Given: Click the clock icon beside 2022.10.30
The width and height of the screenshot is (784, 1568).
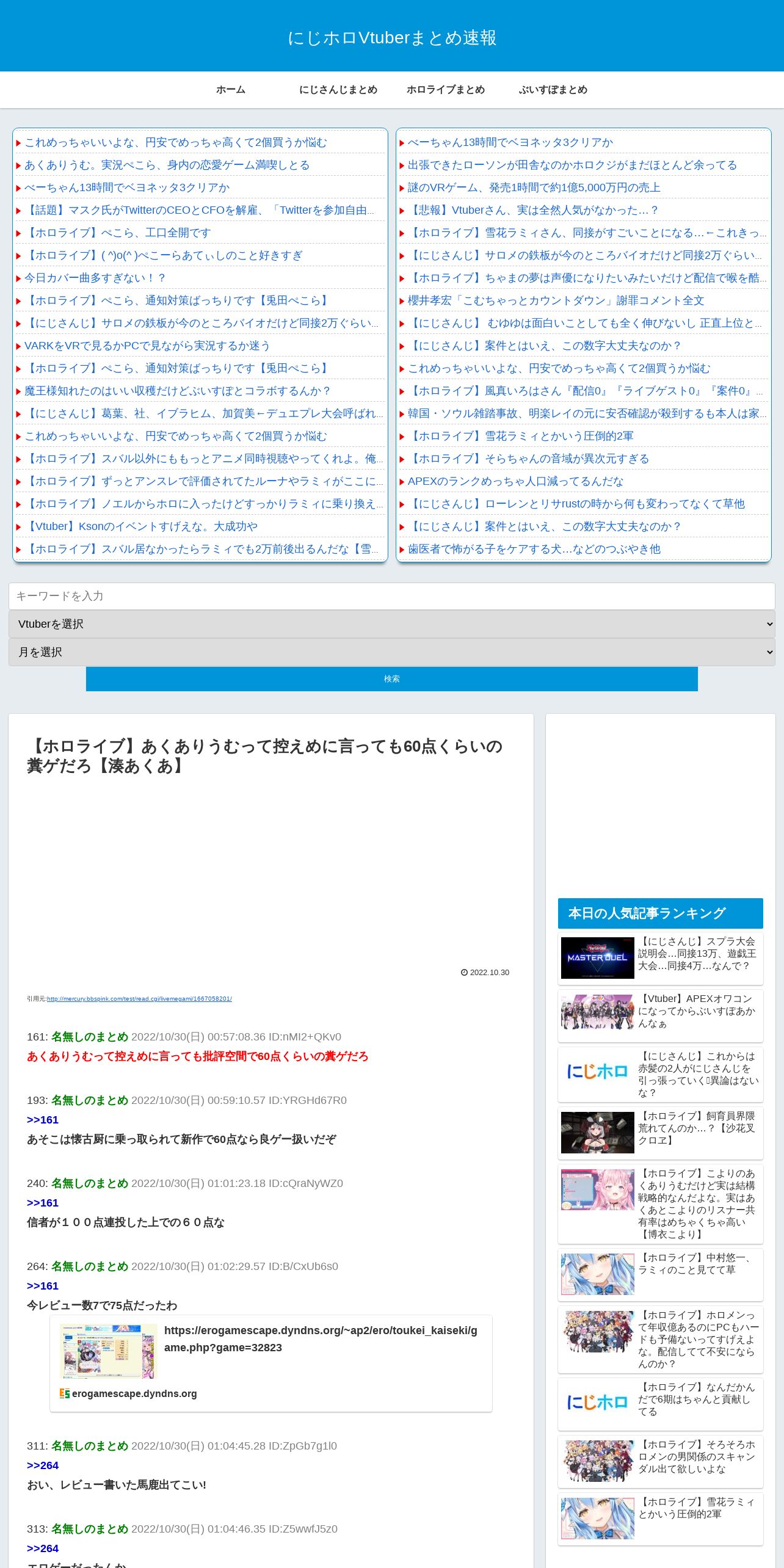Looking at the screenshot, I should tap(464, 973).
